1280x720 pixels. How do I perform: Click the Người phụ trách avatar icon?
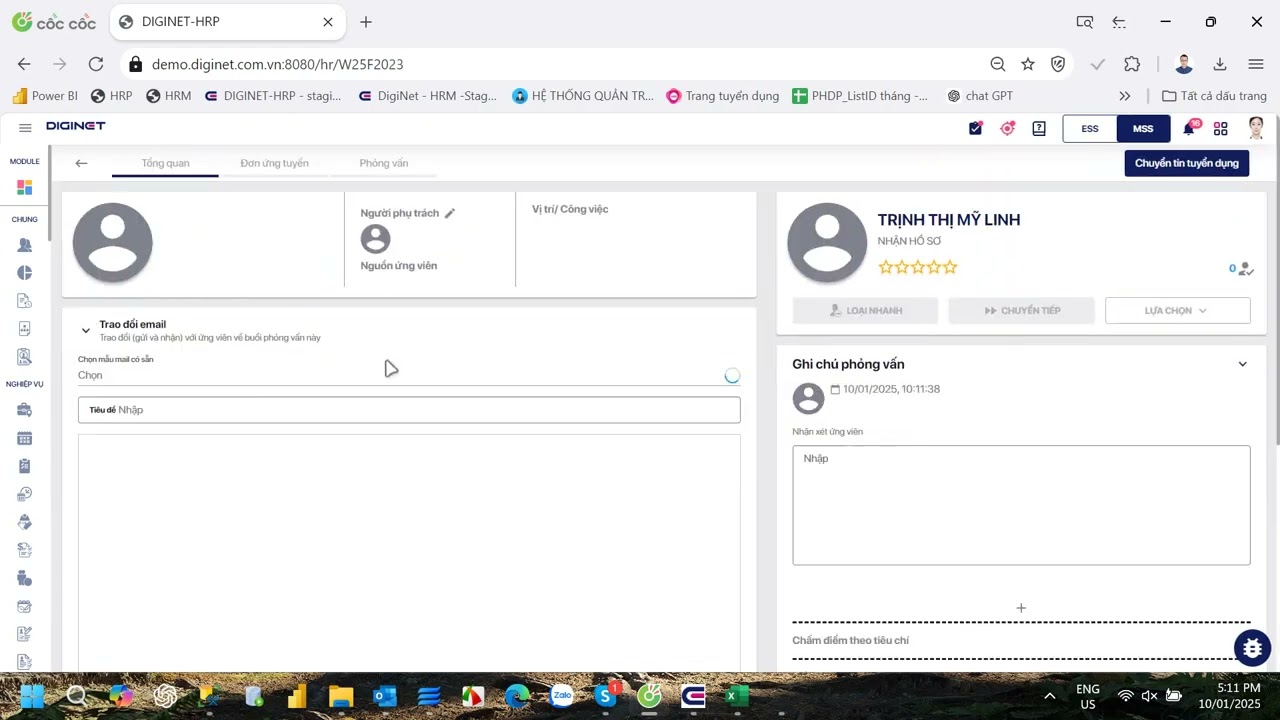(375, 239)
